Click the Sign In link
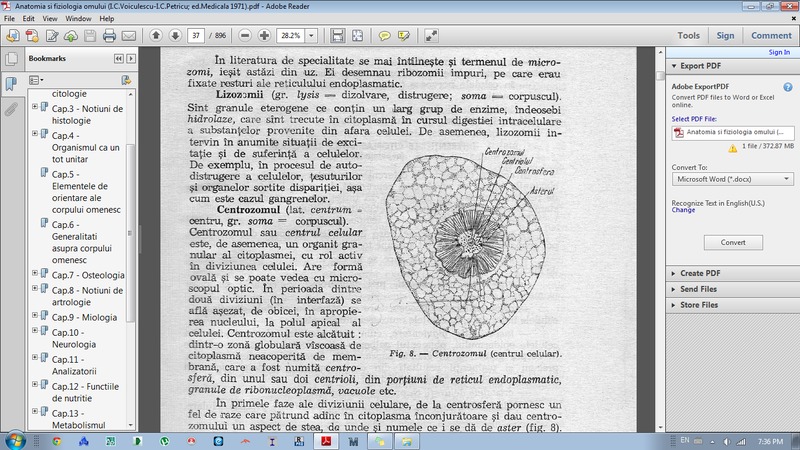Viewport: 800px width, 450px height. 779,52
